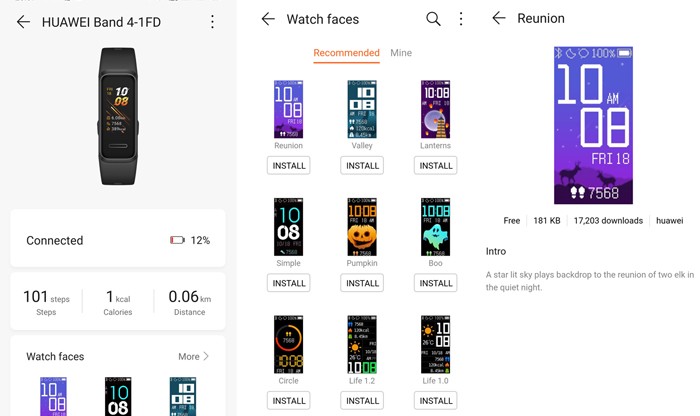The height and width of the screenshot is (416, 700).
Task: Open the Reunion thumbnail in the Recommended grid
Action: coord(288,109)
